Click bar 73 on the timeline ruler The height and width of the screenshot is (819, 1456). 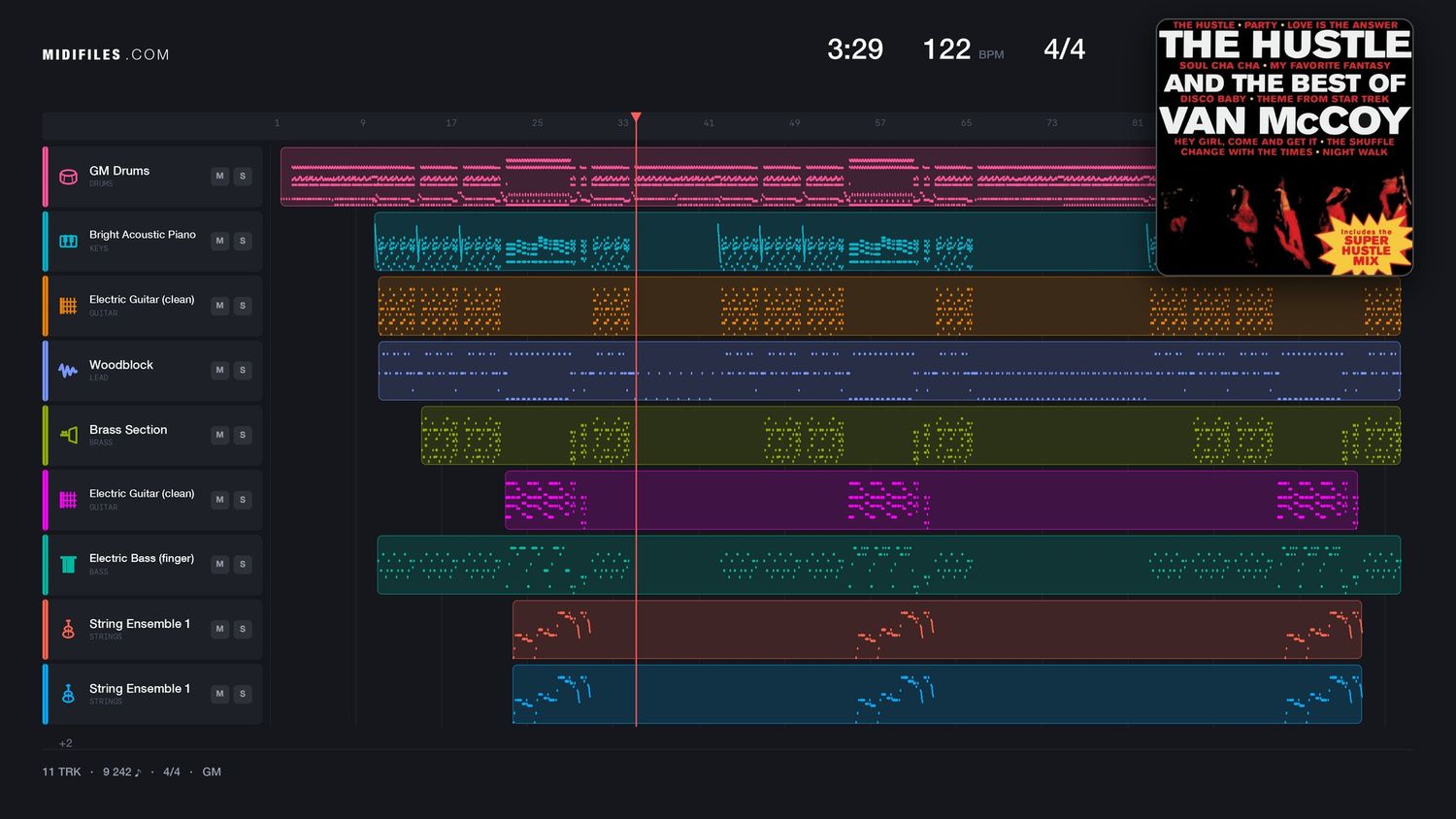click(1052, 123)
